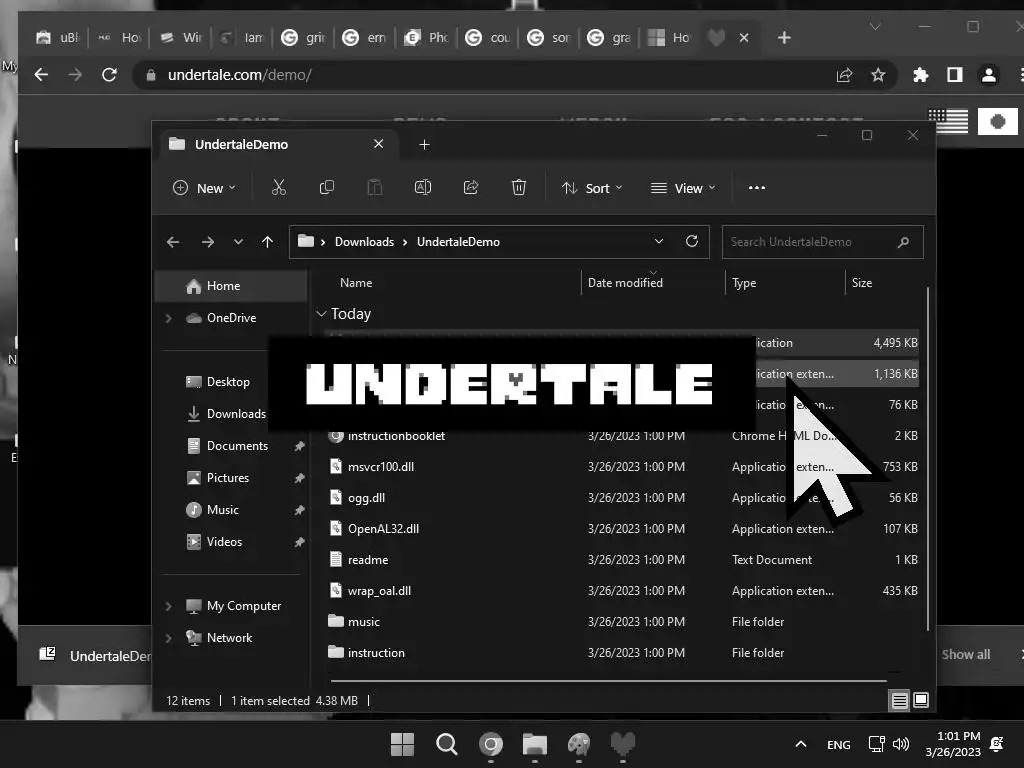The height and width of the screenshot is (768, 1024).
Task: Click Chrome's back arrow button
Action: click(41, 75)
